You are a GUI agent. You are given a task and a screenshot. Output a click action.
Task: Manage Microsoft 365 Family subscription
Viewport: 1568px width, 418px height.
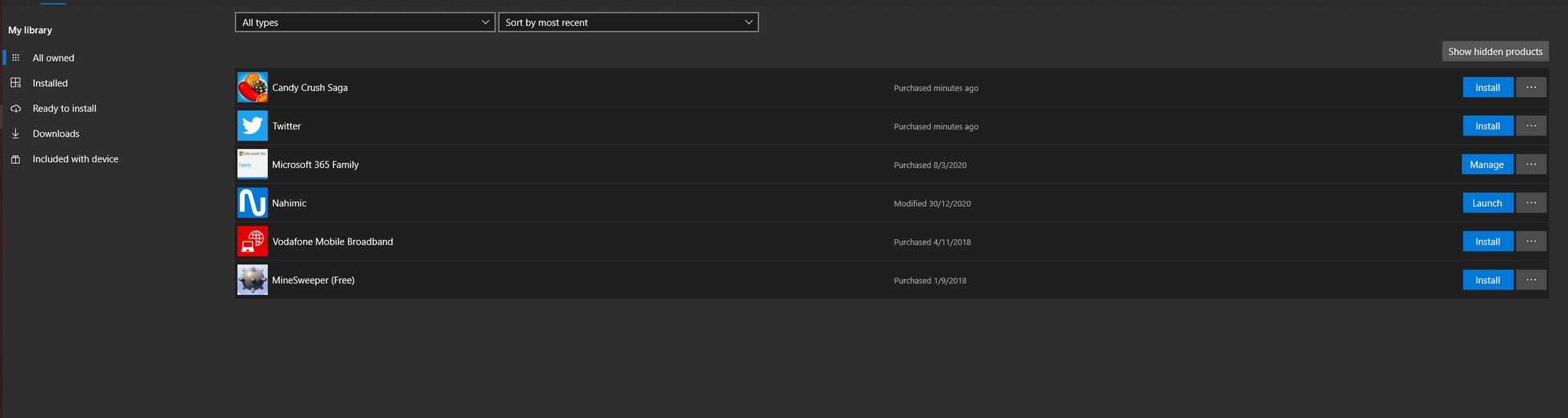(1487, 164)
